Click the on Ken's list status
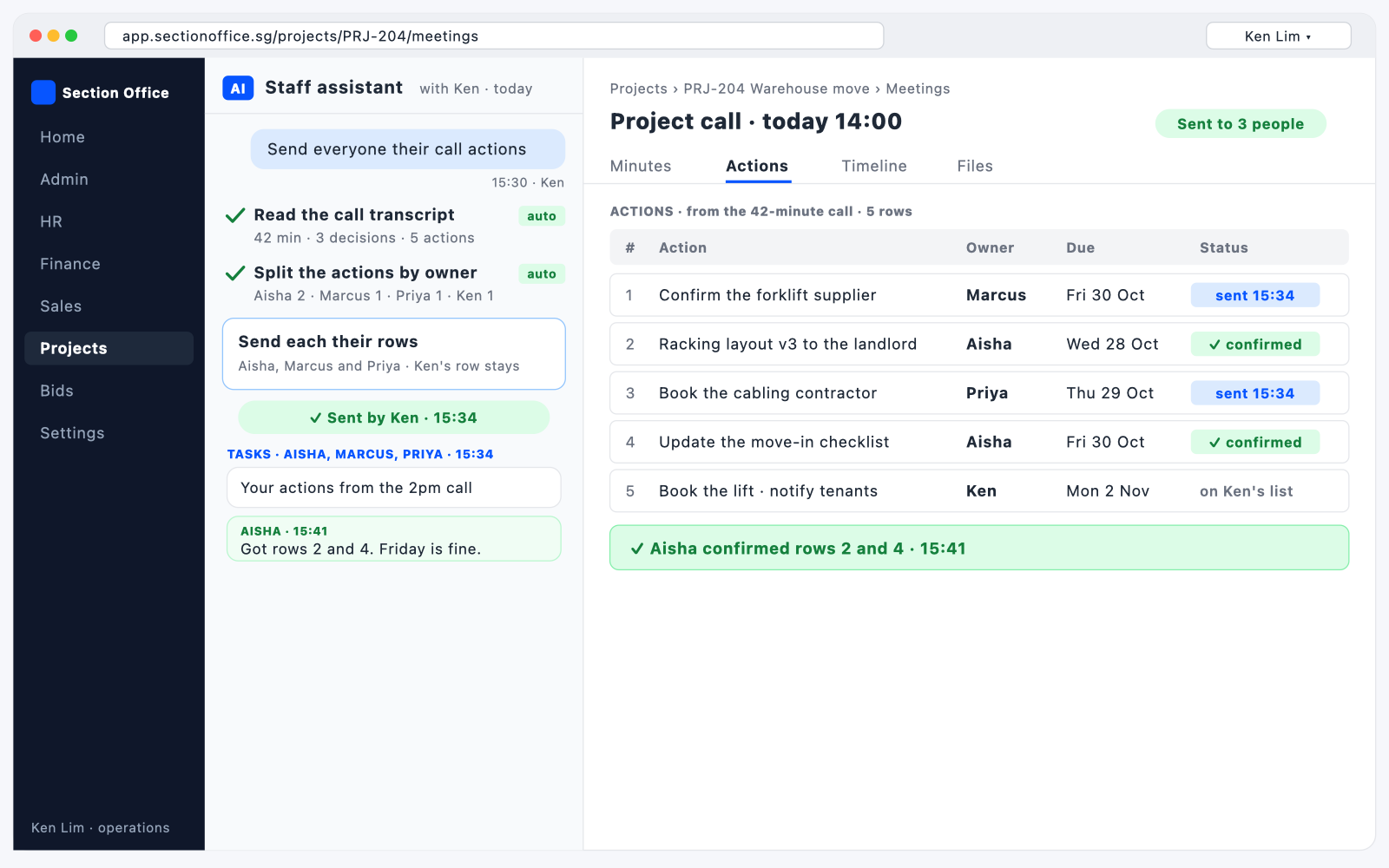This screenshot has height=868, width=1389. click(x=1247, y=491)
